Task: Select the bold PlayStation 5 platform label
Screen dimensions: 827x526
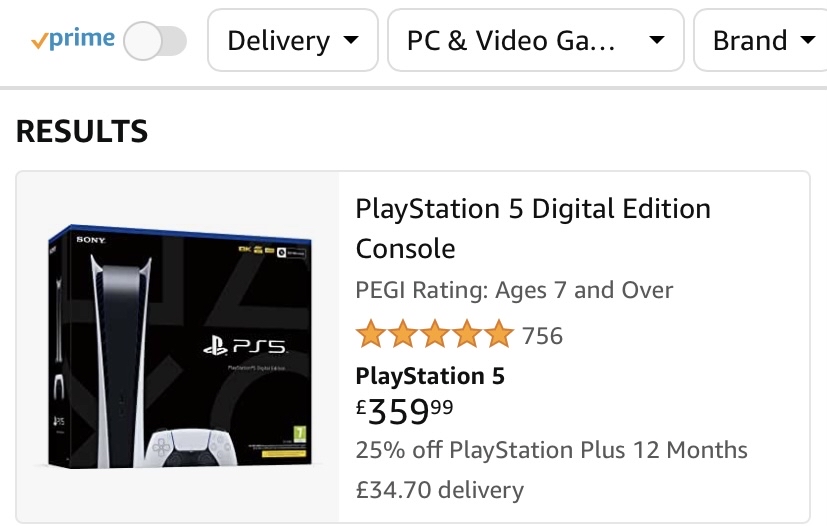Action: [x=430, y=376]
